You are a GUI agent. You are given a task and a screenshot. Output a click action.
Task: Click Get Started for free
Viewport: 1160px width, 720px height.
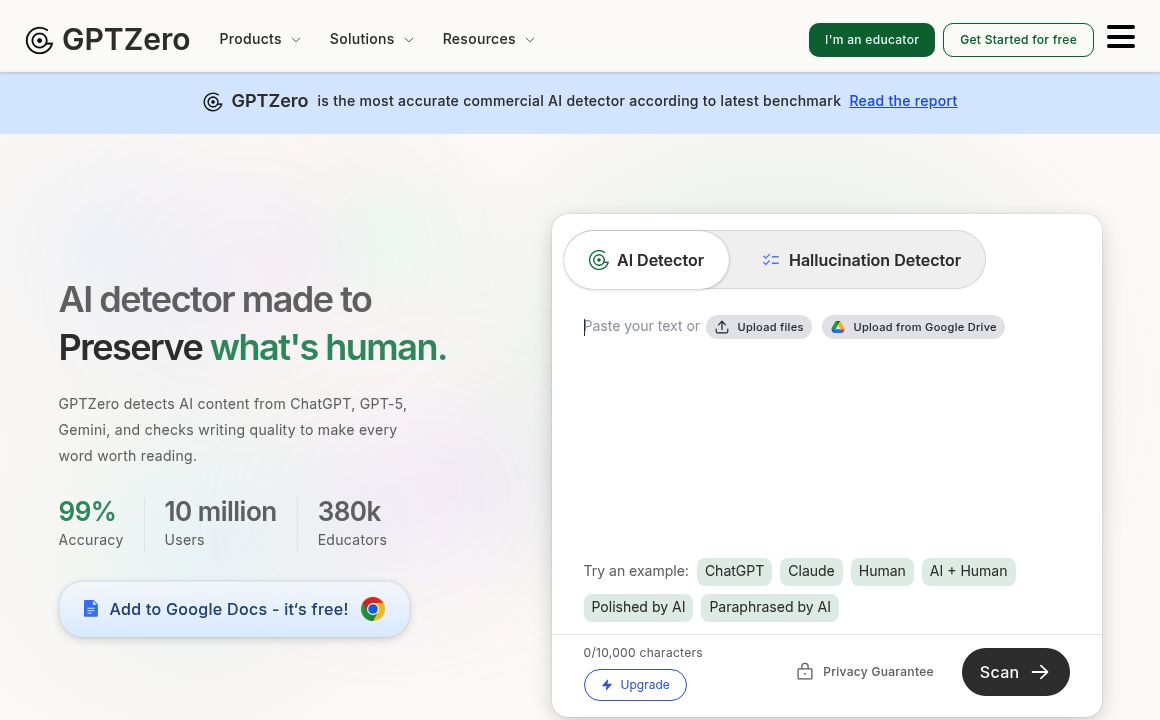tap(1018, 40)
